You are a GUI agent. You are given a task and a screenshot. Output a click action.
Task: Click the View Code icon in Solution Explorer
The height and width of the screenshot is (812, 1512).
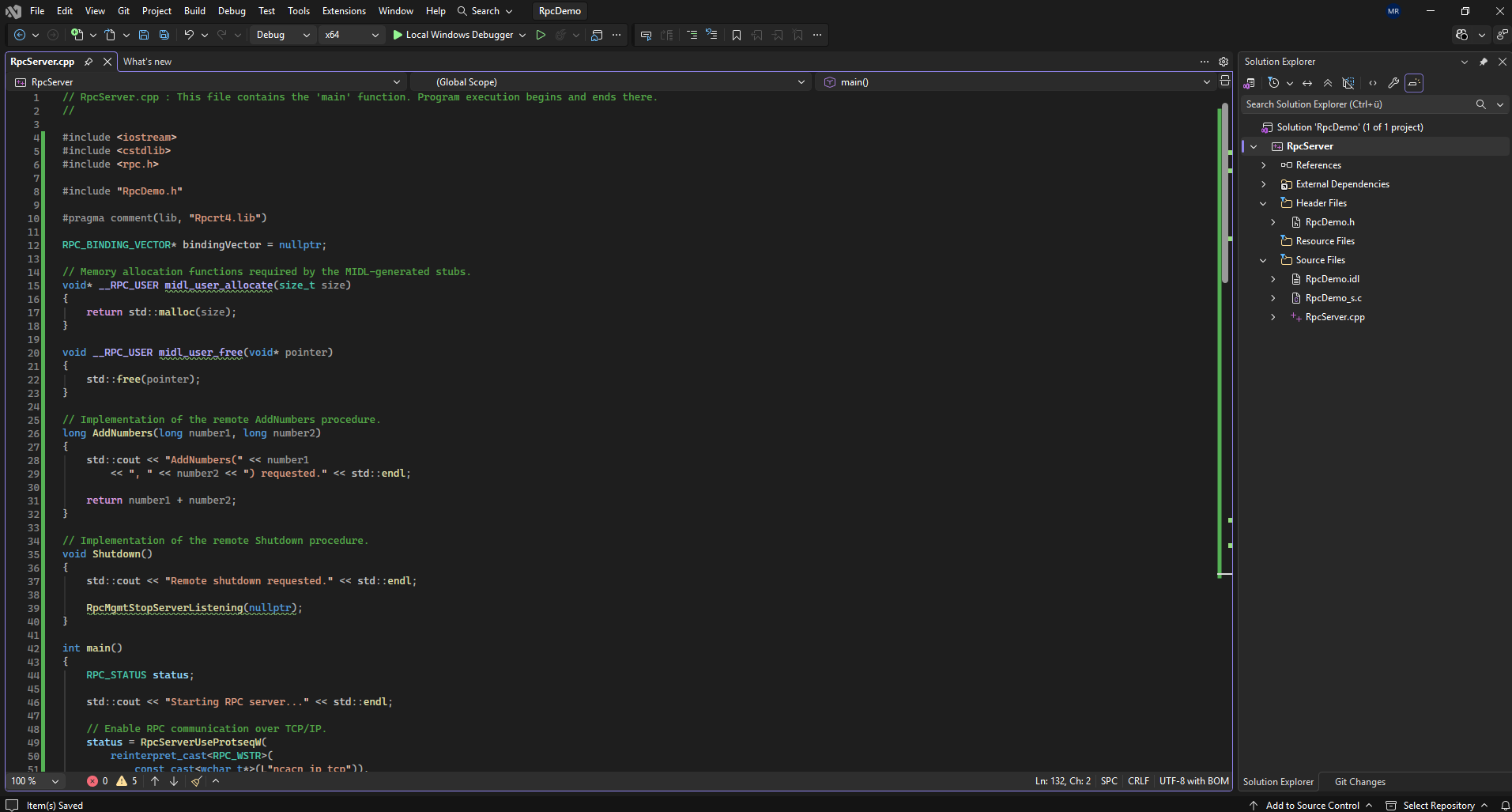point(1373,83)
